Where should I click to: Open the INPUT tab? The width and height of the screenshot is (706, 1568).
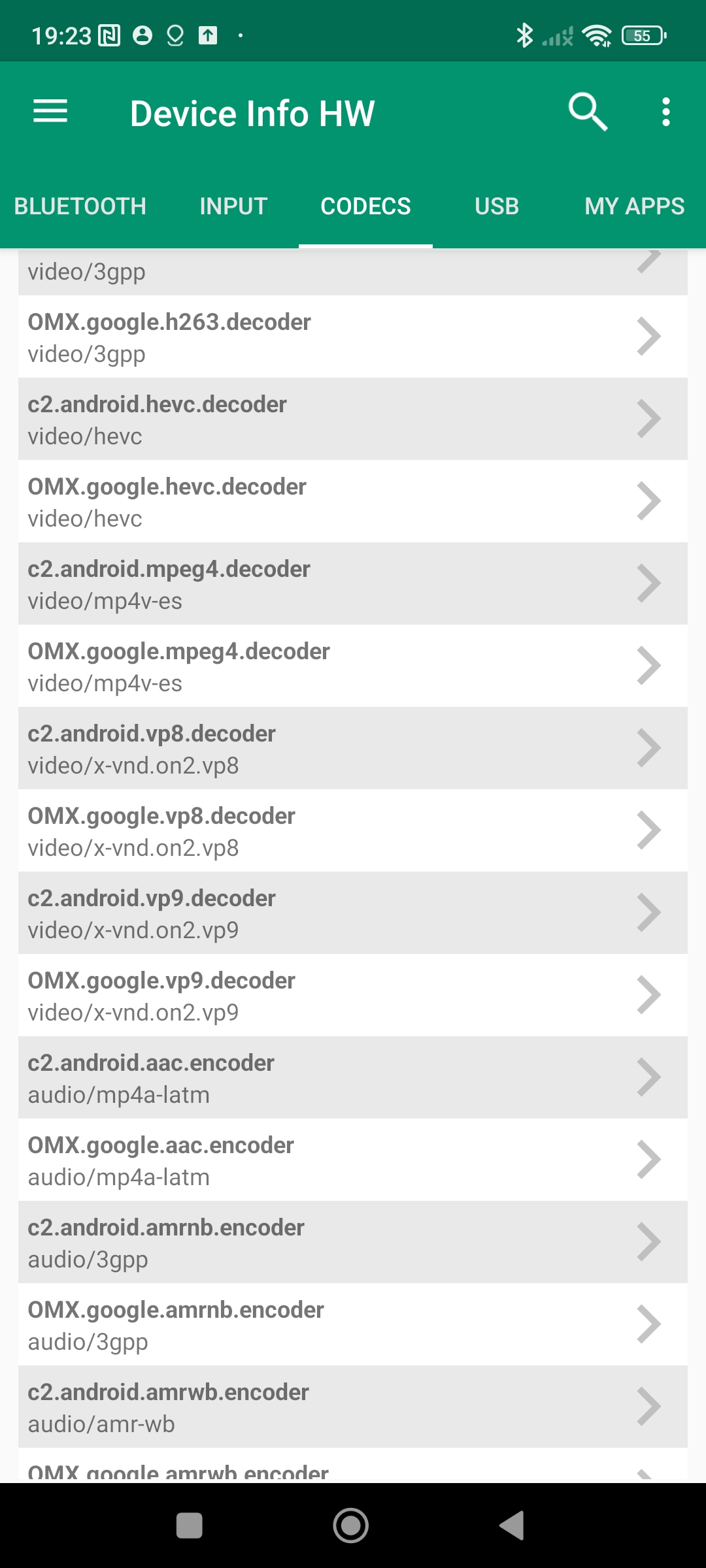(x=233, y=206)
